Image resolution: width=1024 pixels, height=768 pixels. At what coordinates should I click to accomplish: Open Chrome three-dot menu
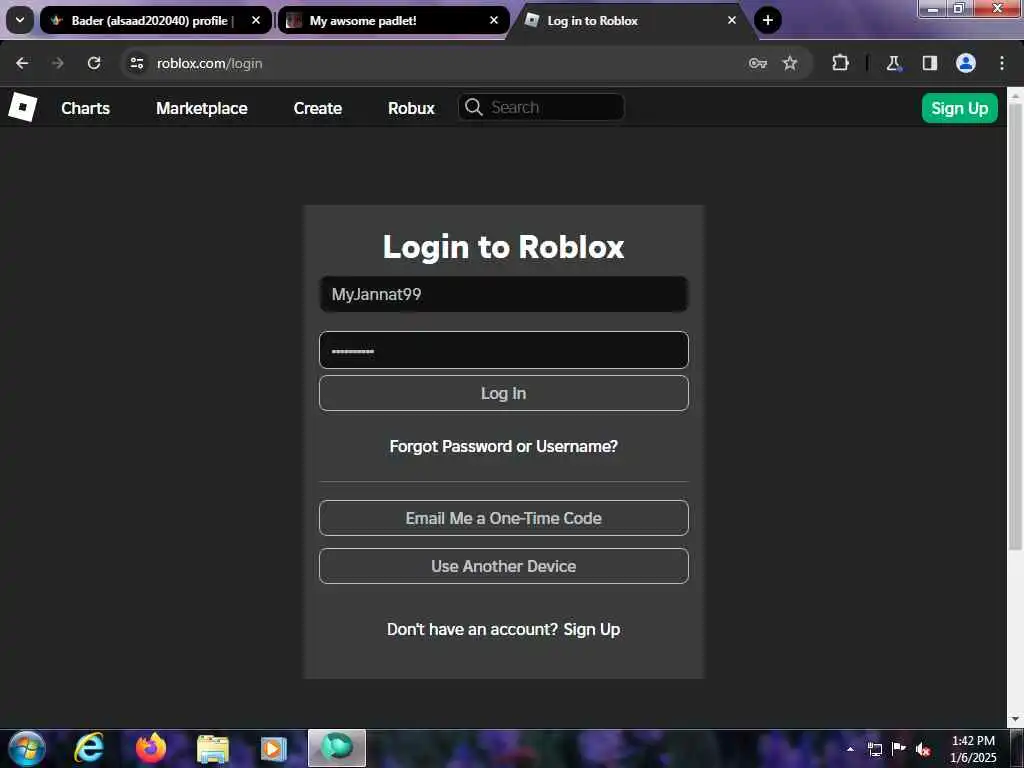click(x=1002, y=63)
